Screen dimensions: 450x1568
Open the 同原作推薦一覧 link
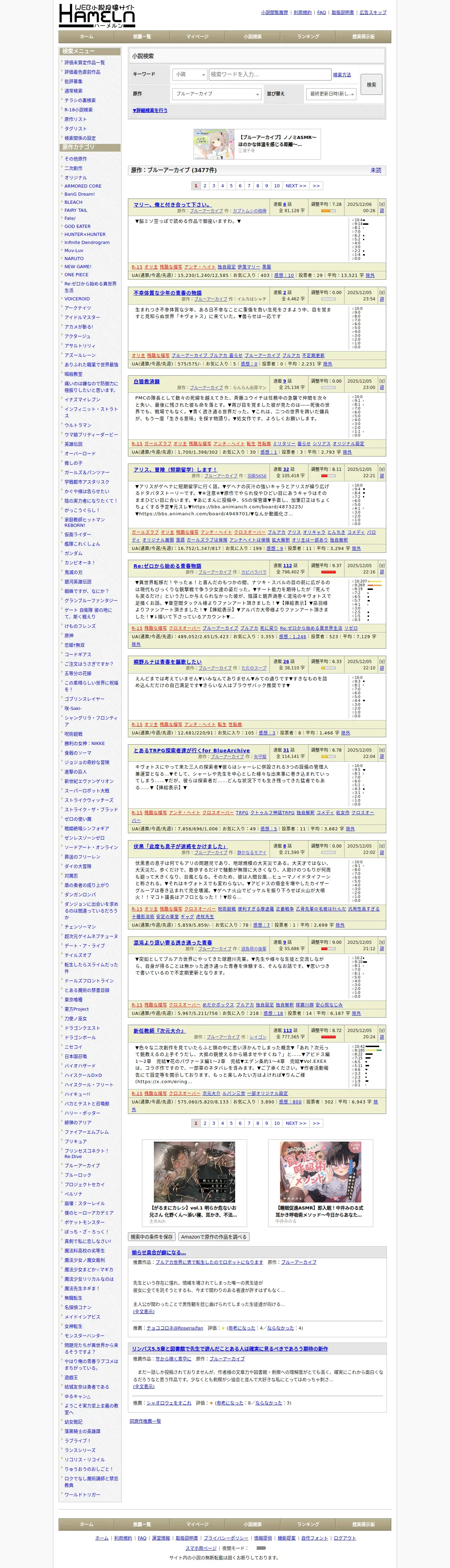145,1421
